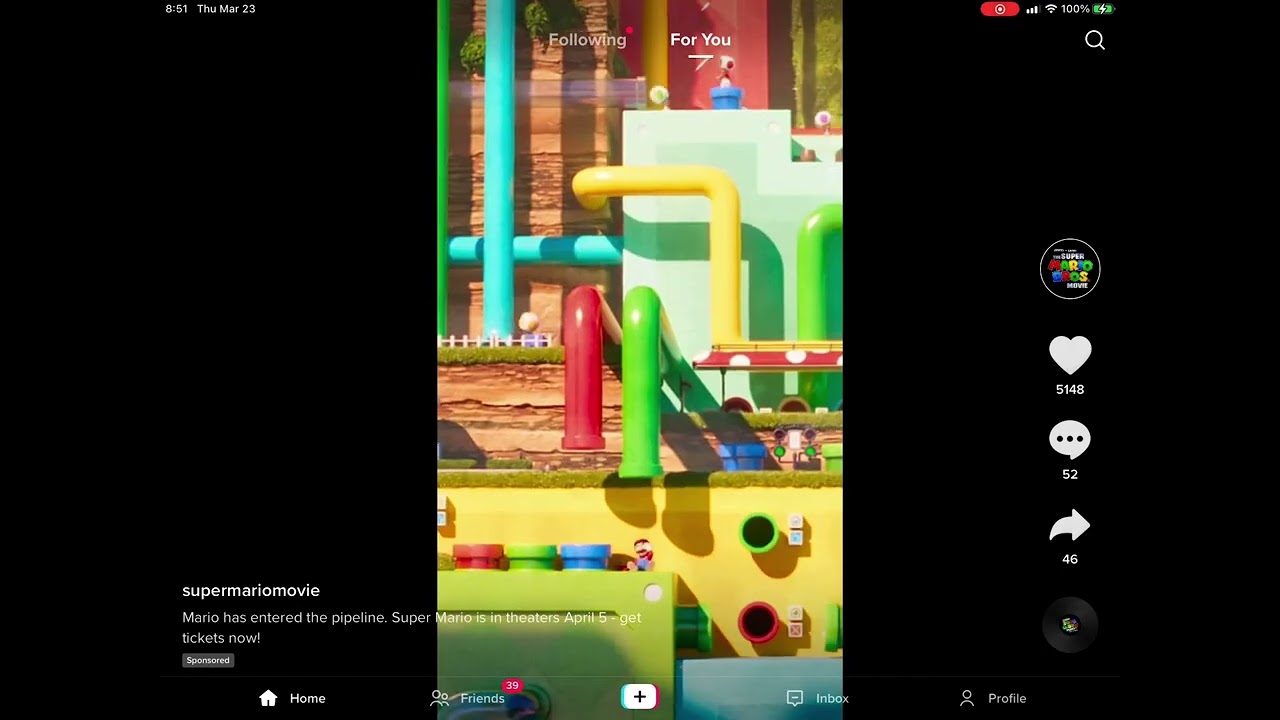Select the For You tab
Screen dimensions: 1280x720
(700, 40)
